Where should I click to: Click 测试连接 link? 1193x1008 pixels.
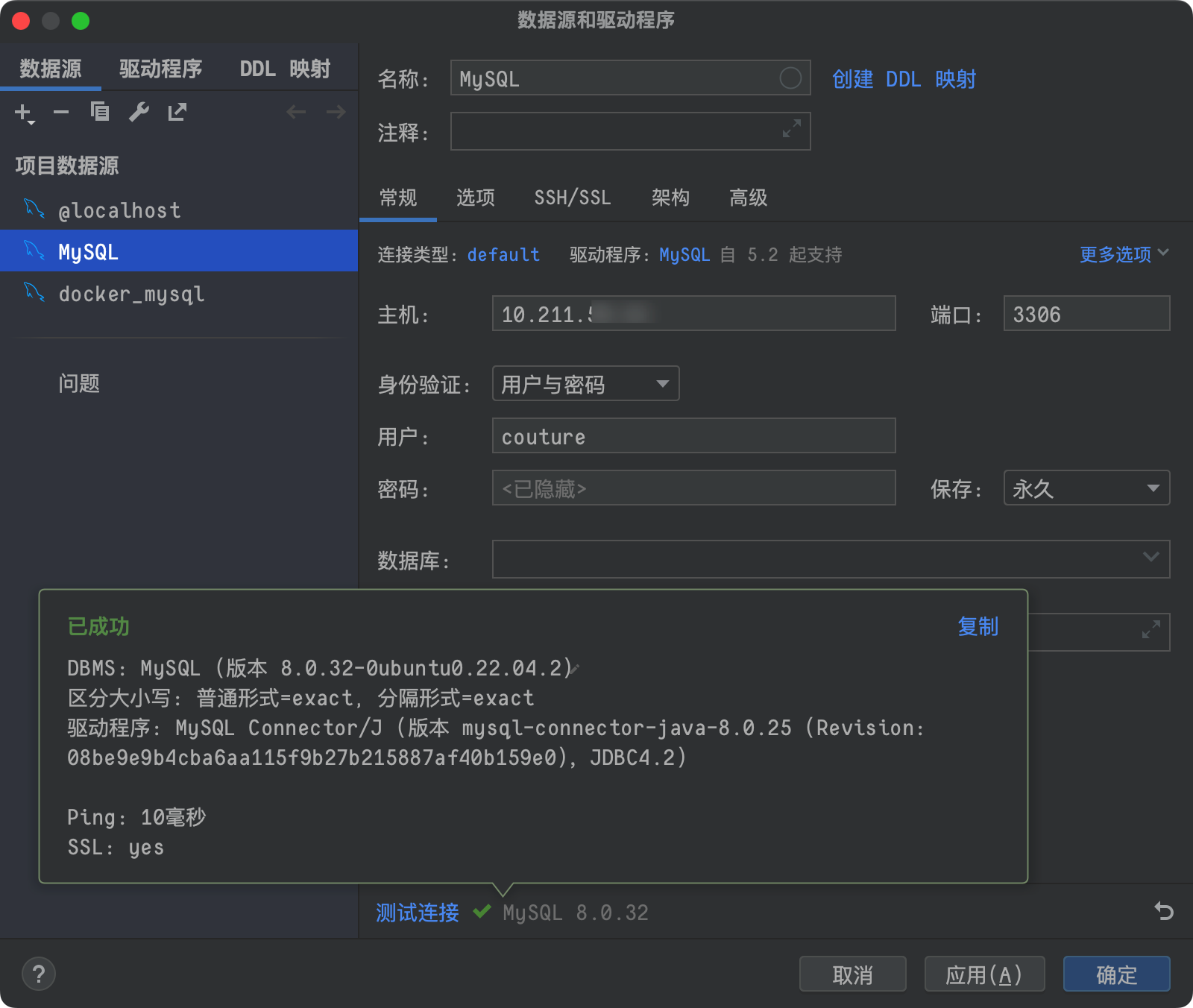[x=418, y=912]
